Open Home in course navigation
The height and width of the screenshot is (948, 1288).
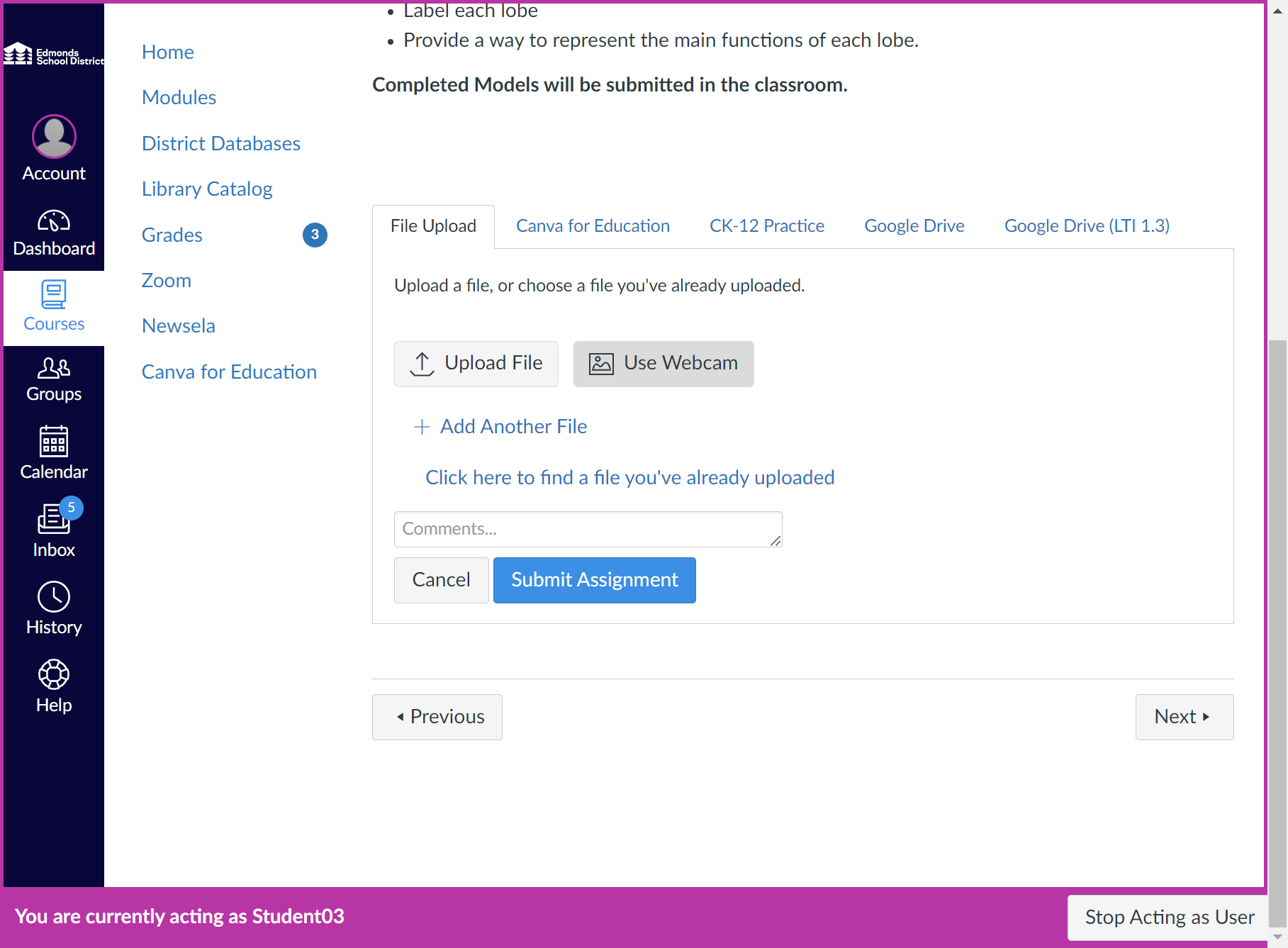pos(168,52)
